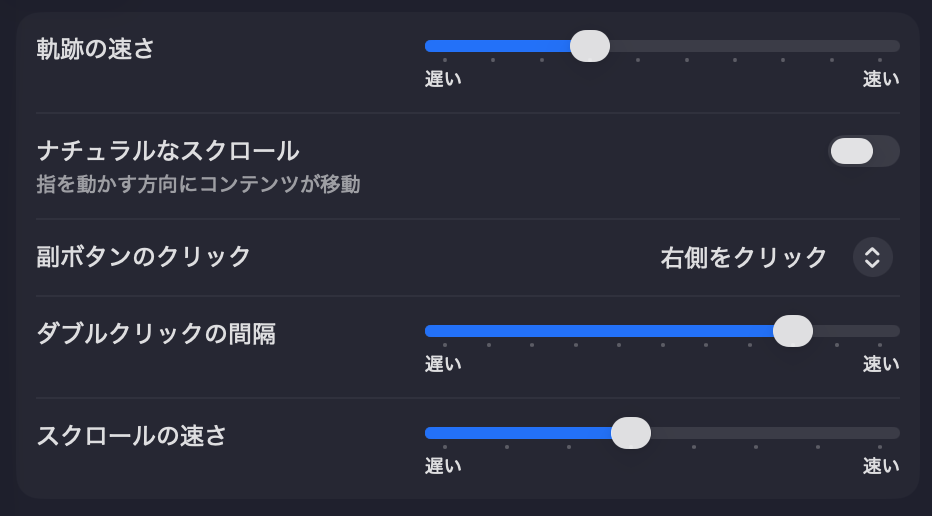Click the スクロールの速さ label
This screenshot has width=932, height=516.
131,436
